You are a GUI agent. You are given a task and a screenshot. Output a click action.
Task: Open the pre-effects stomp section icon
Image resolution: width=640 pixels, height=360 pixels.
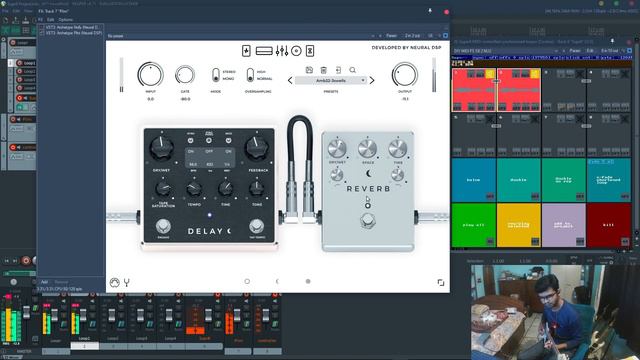[246, 51]
